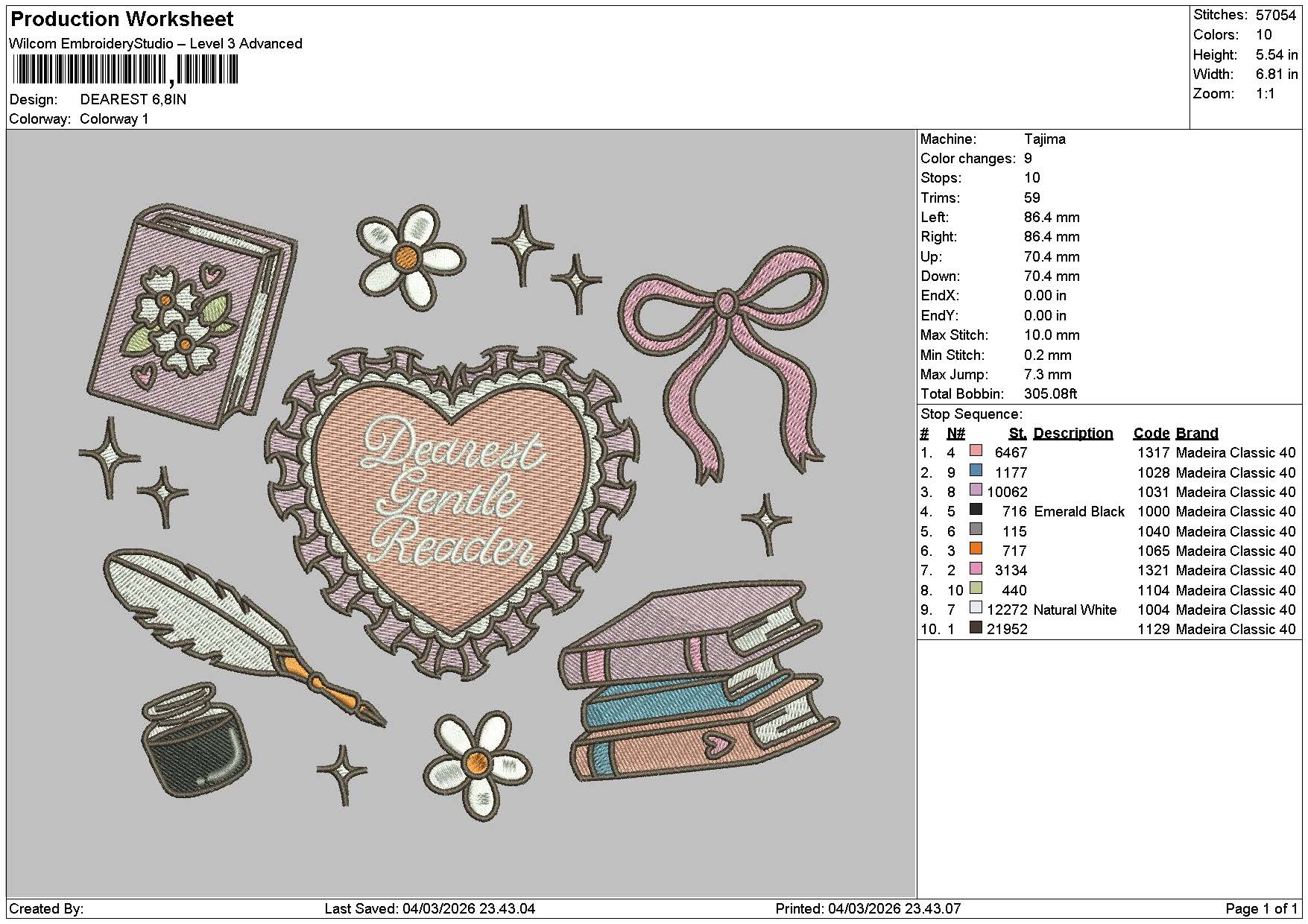Click the 'Production Worksheet' title

pos(122,19)
